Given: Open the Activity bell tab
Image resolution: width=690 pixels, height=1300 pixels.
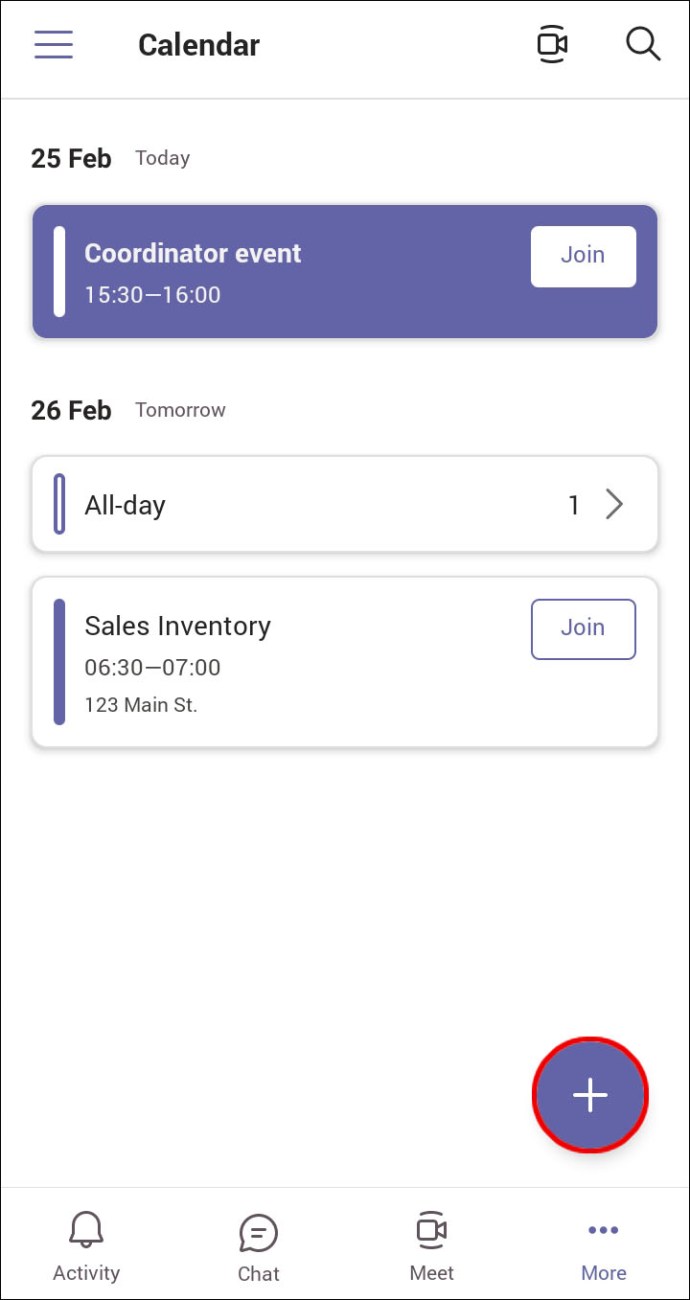Looking at the screenshot, I should pyautogui.click(x=86, y=1245).
